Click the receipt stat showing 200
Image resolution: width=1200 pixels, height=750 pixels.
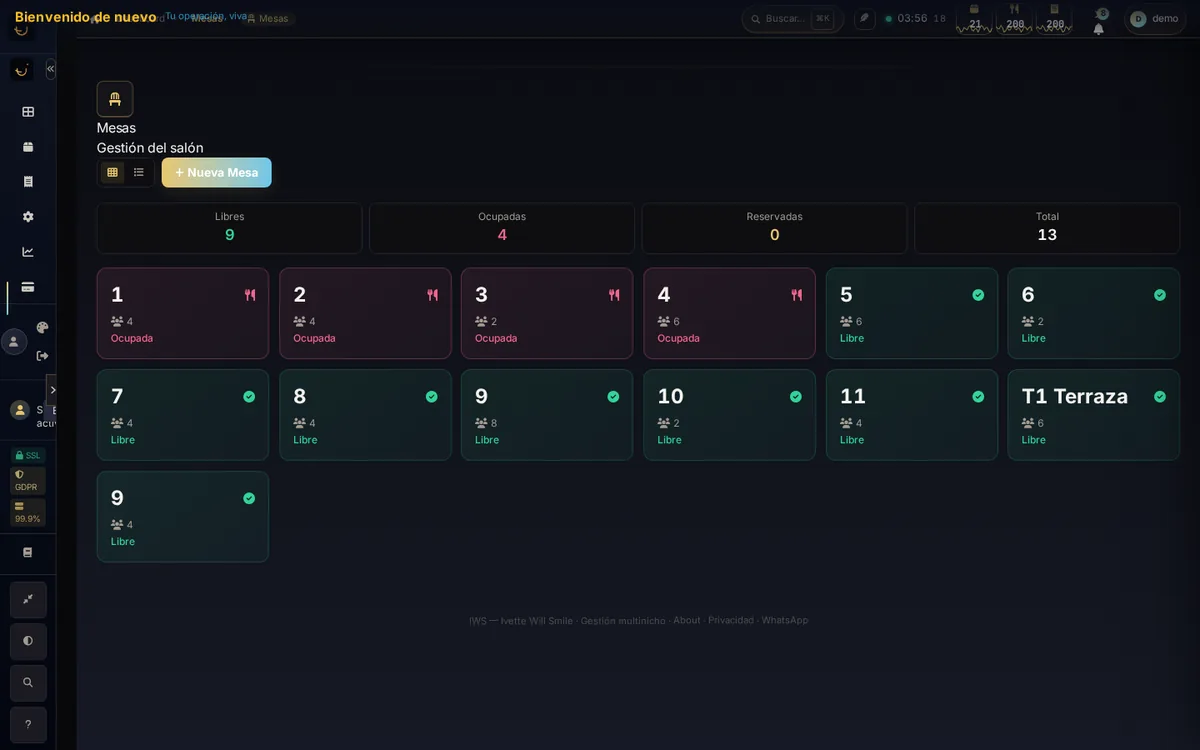pyautogui.click(x=1055, y=18)
